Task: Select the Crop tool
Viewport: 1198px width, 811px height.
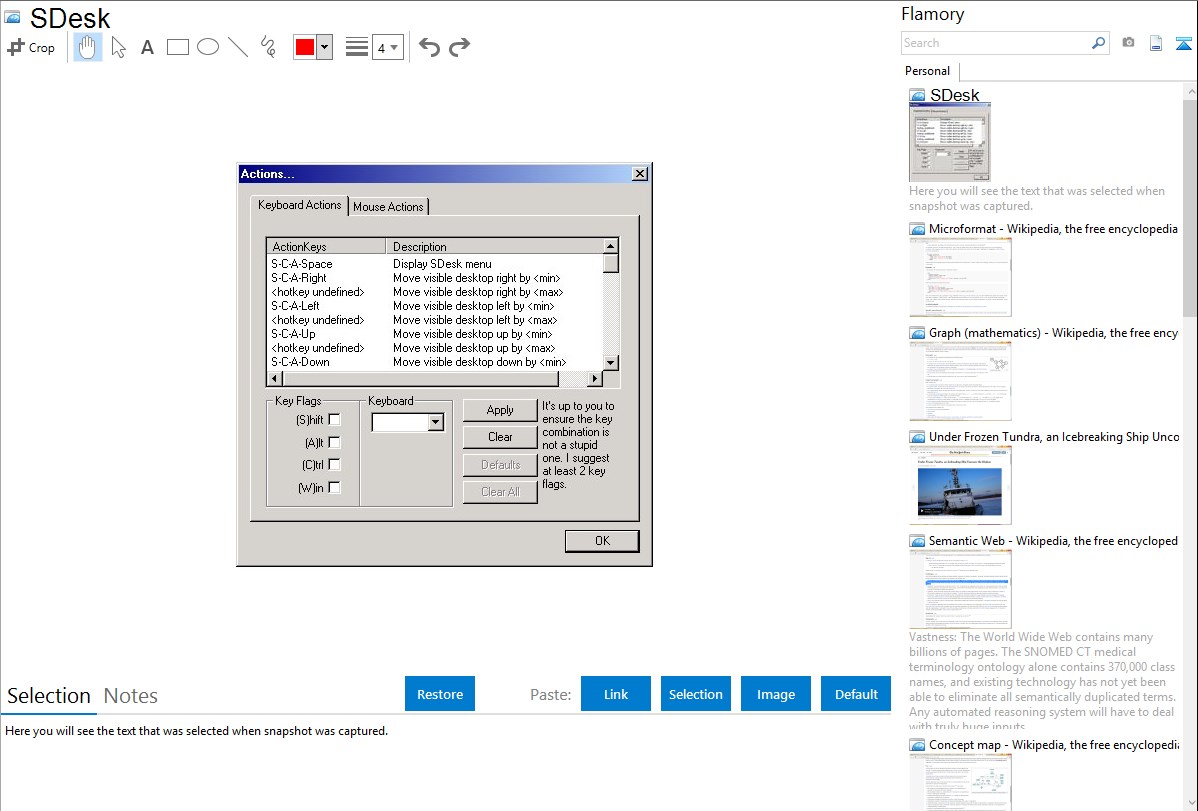Action: coord(31,47)
